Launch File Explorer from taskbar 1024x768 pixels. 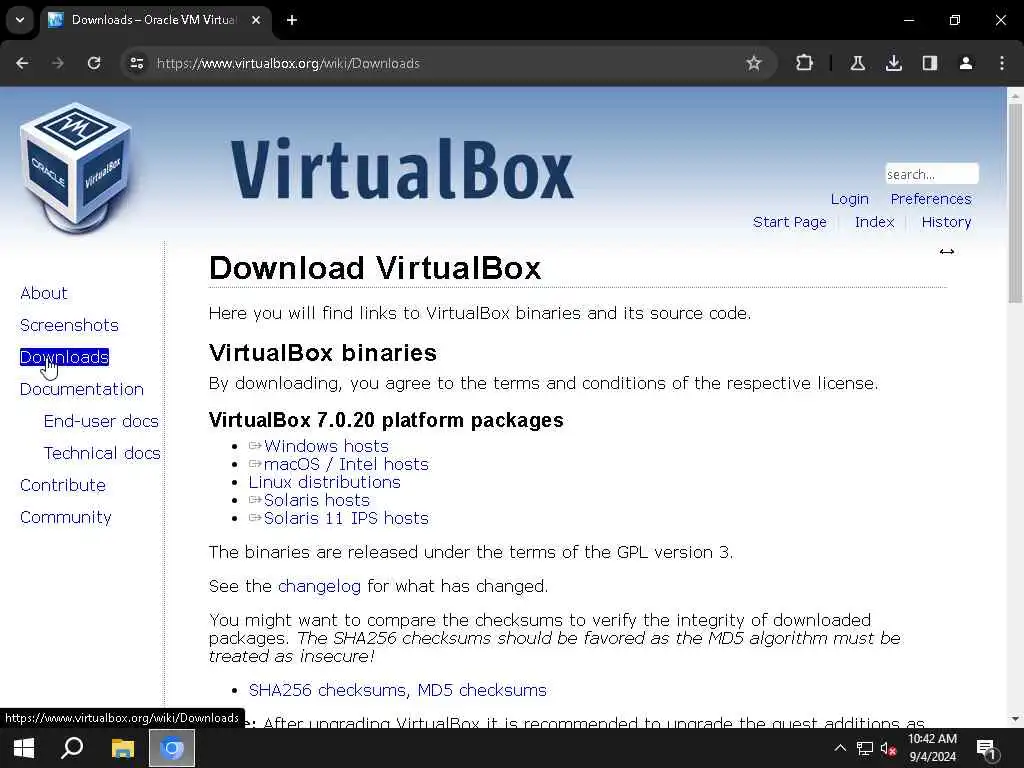pos(122,748)
